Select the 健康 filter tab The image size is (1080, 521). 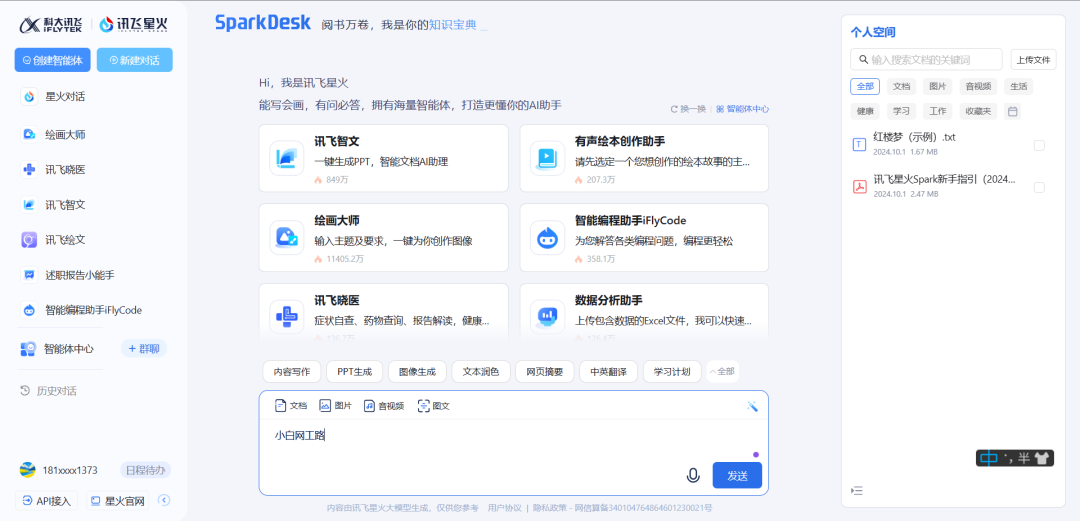[x=865, y=111]
